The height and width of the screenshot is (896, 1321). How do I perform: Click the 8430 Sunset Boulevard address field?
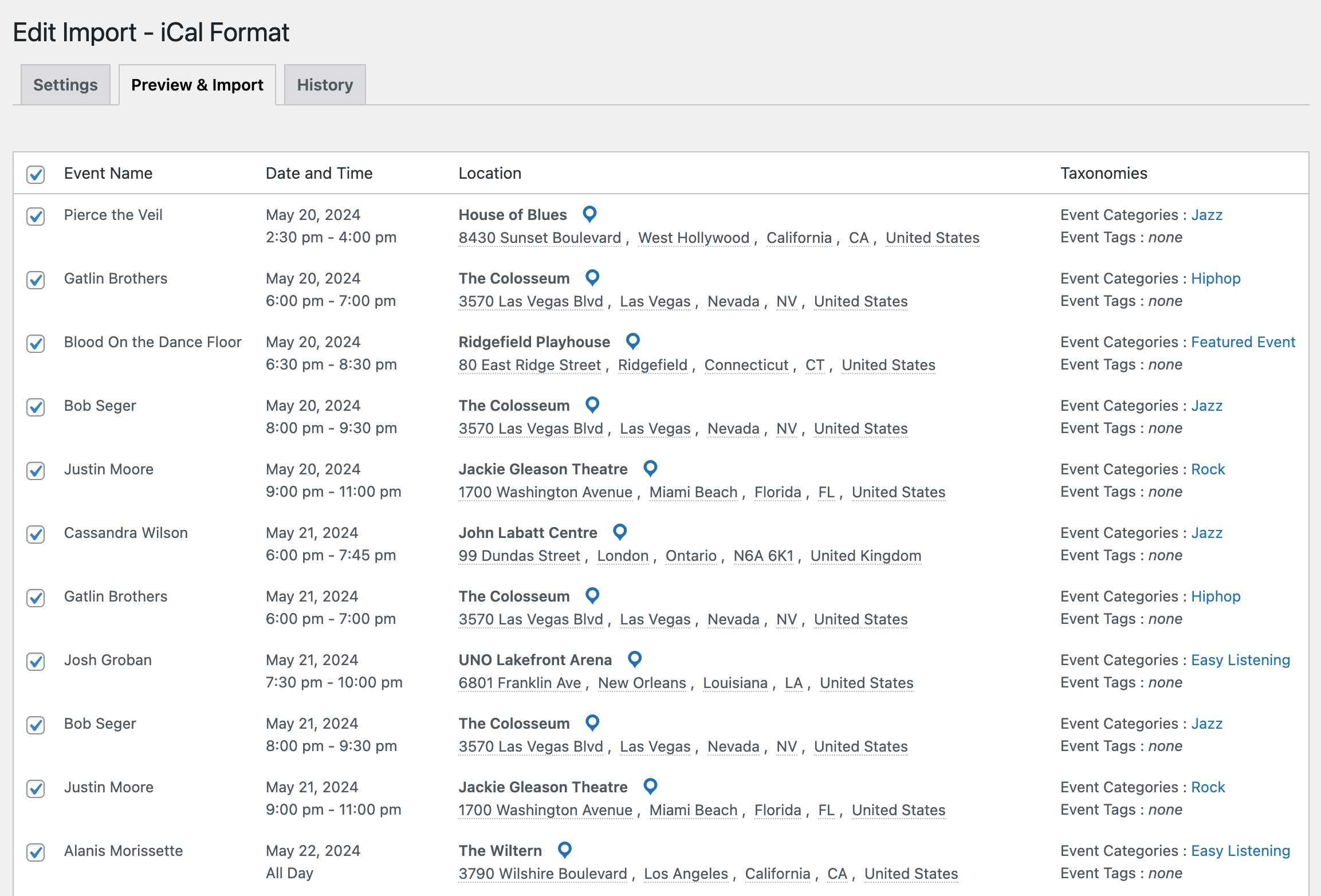(540, 238)
